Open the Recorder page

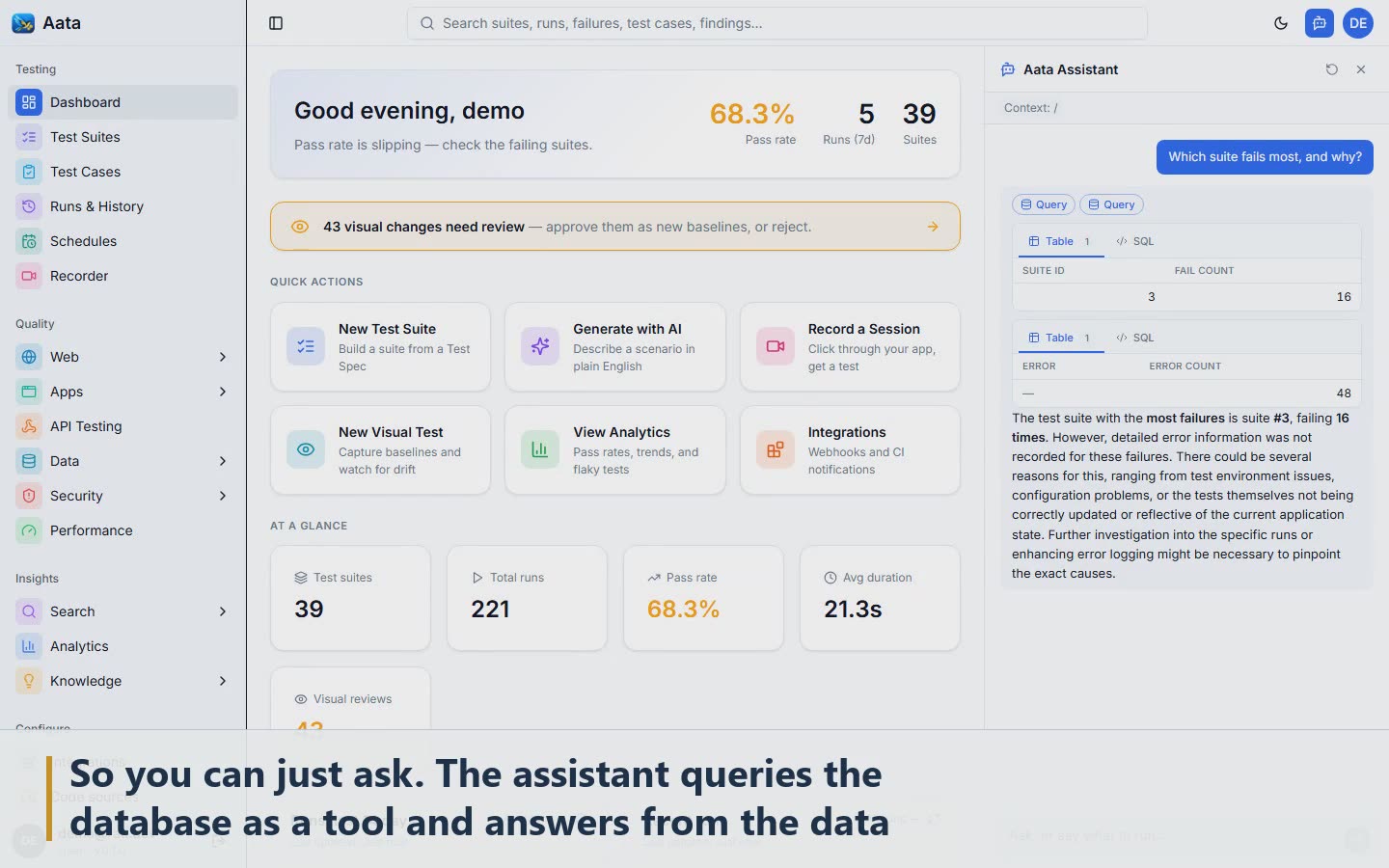coord(123,276)
